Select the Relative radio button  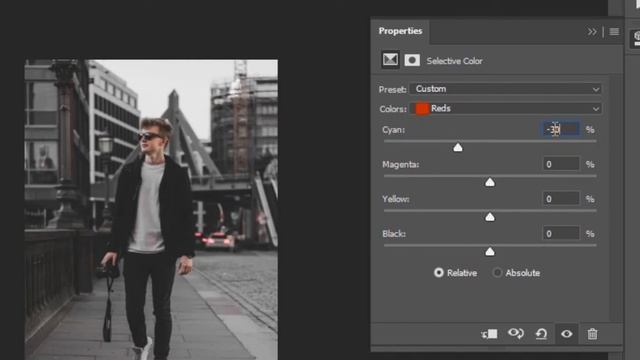point(439,273)
